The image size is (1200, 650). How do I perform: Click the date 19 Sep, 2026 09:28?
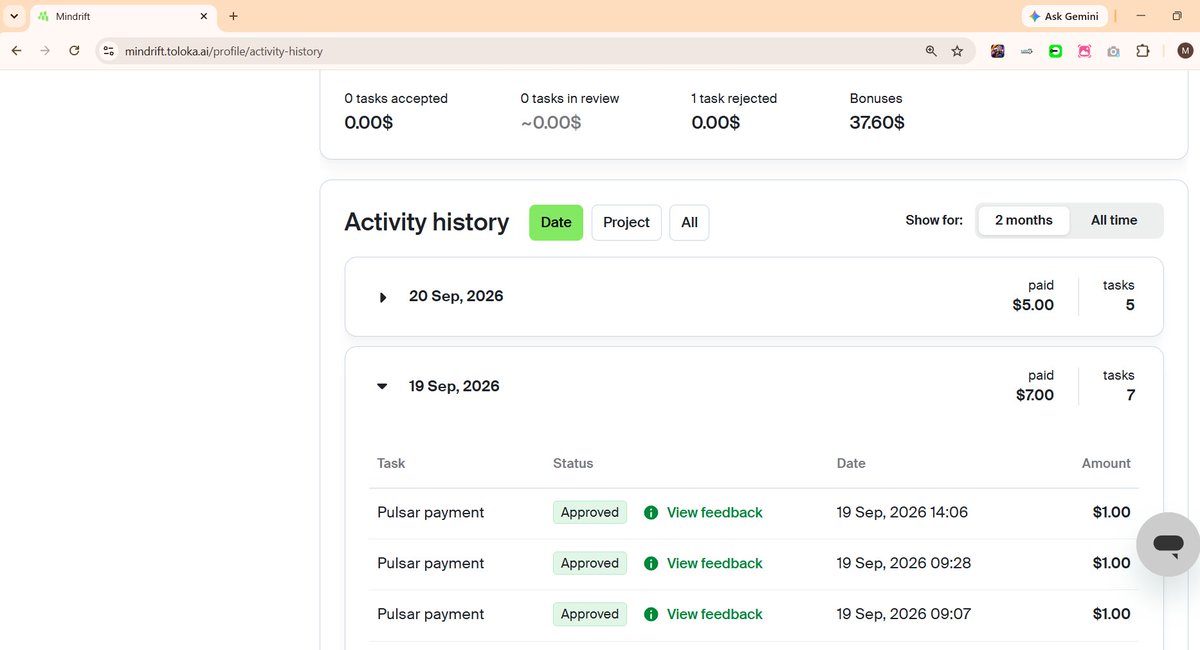[904, 564]
